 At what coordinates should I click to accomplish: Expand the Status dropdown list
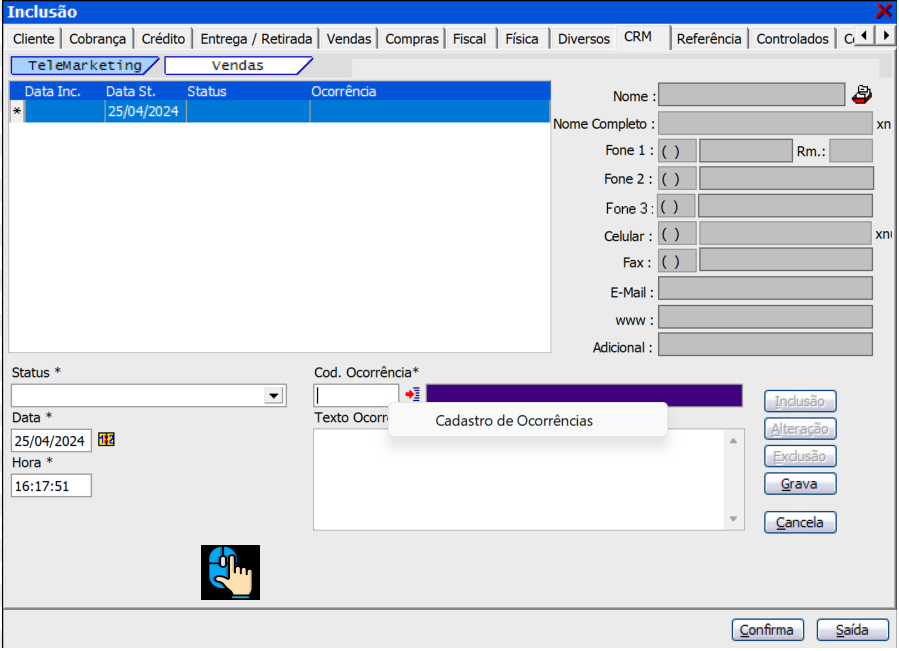273,396
